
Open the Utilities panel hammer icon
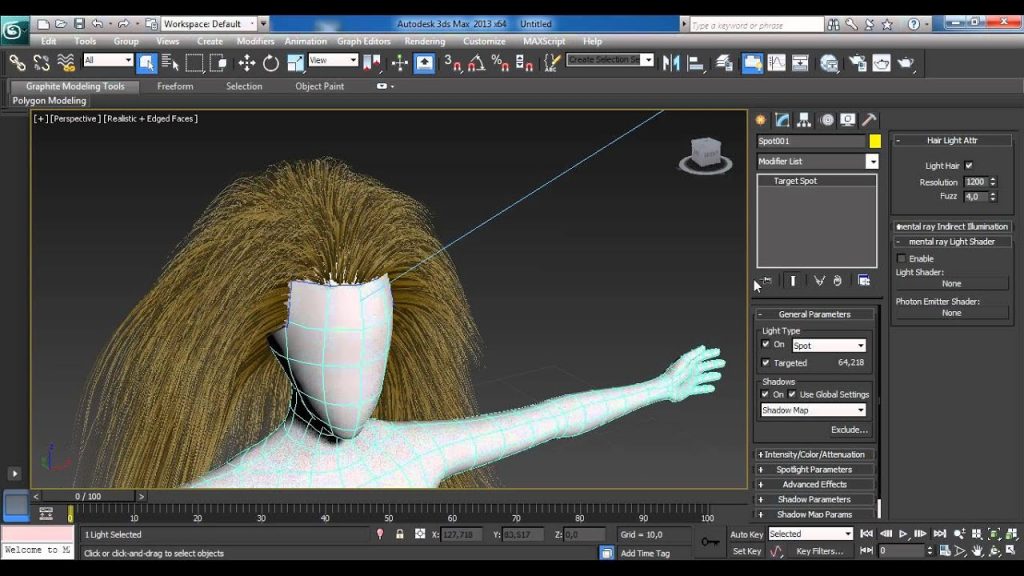868,120
